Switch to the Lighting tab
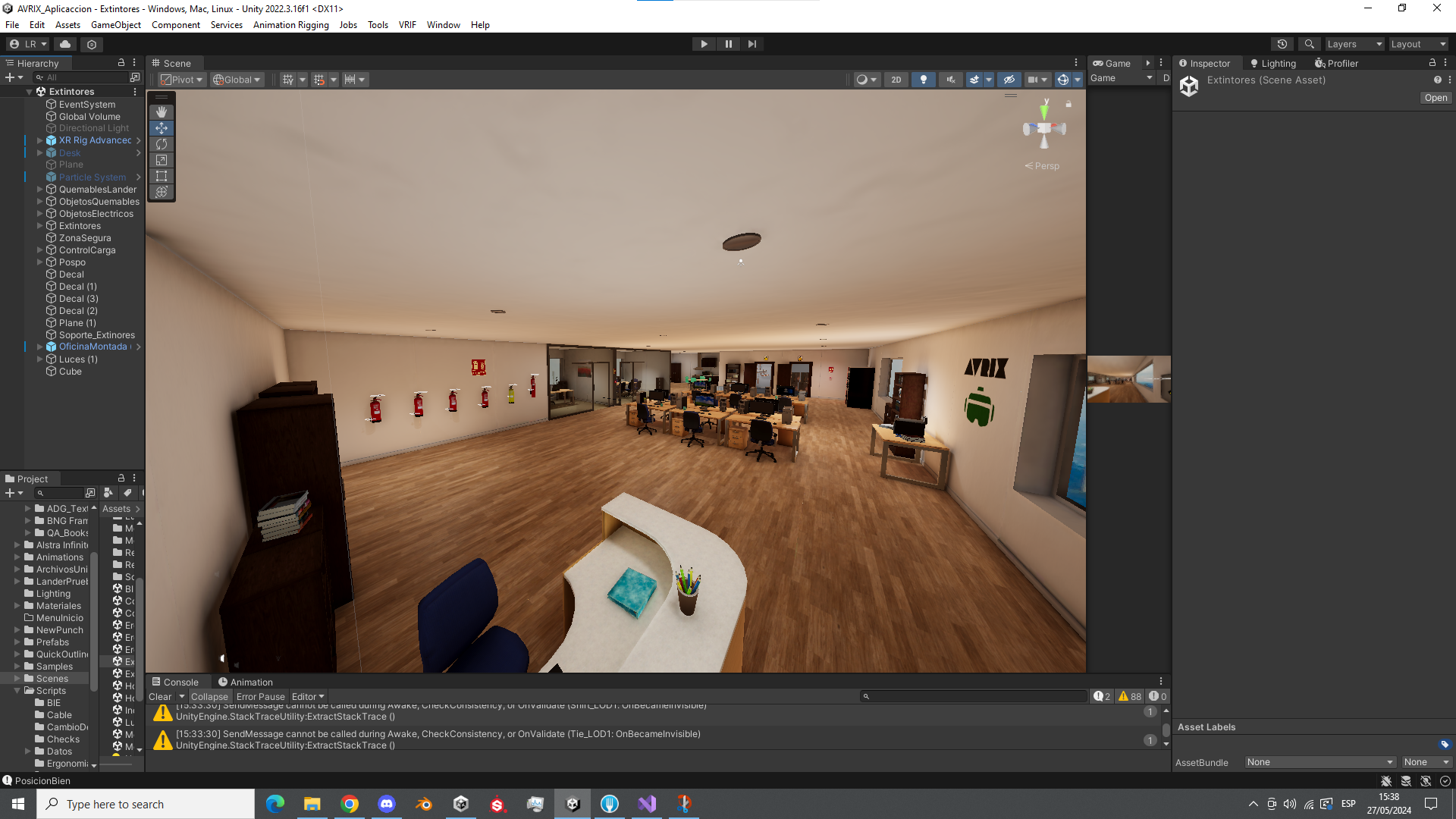This screenshot has height=819, width=1456. tap(1273, 64)
